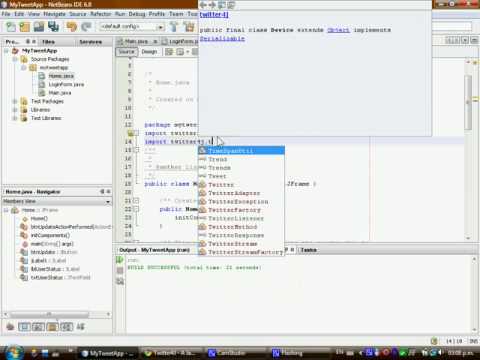Select Home.java in the project tree
Viewport: 480px width, 360px height.
pyautogui.click(x=61, y=76)
